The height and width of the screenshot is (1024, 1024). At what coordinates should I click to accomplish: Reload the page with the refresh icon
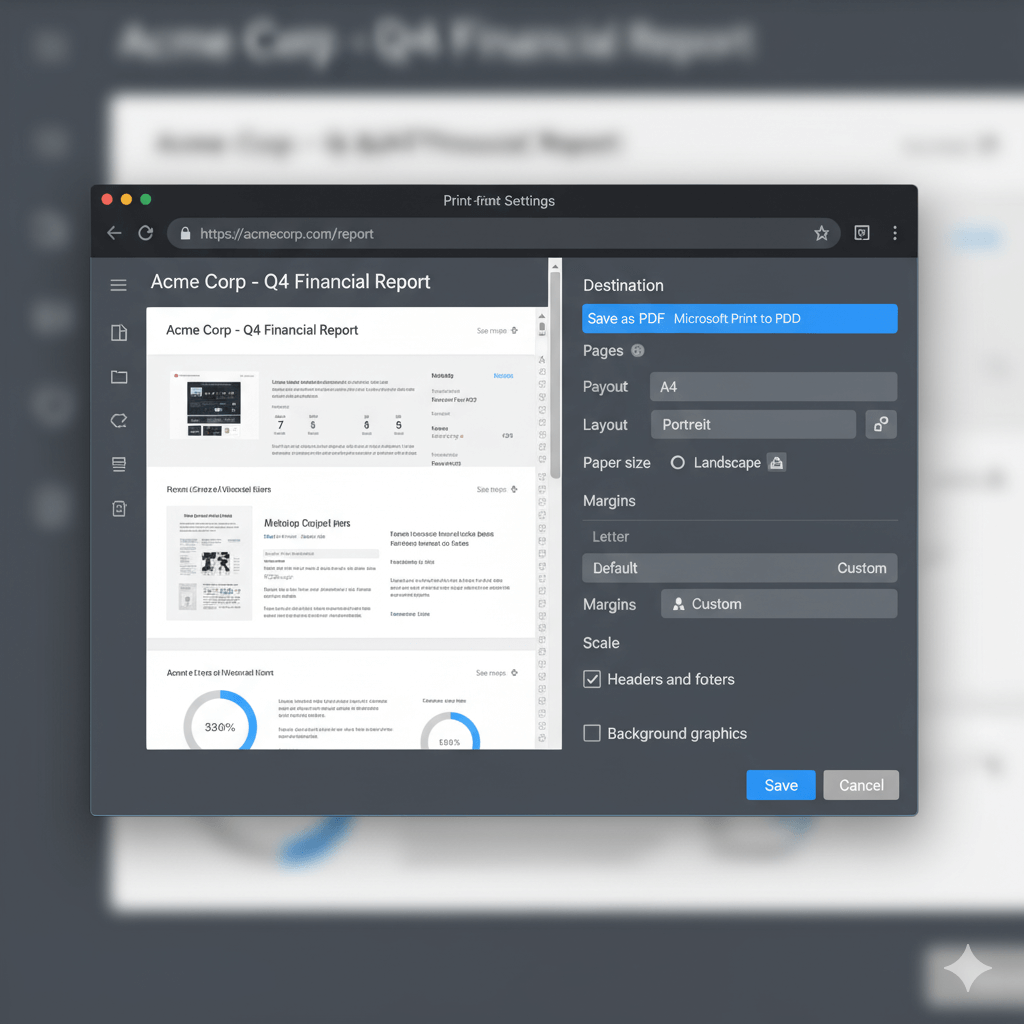pos(146,233)
